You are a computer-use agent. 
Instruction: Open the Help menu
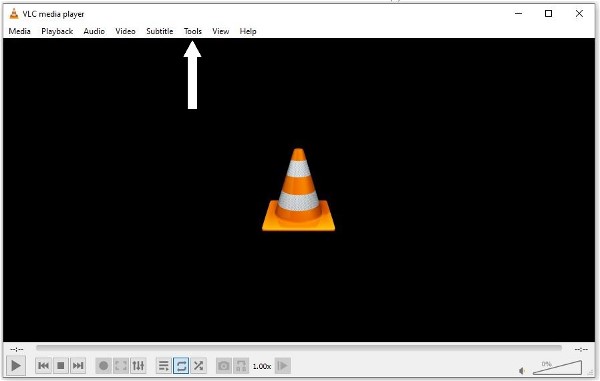248,31
